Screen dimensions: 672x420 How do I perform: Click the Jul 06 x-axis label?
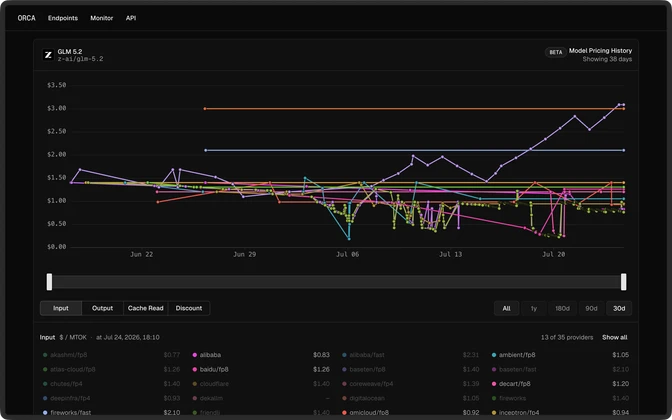click(x=348, y=255)
